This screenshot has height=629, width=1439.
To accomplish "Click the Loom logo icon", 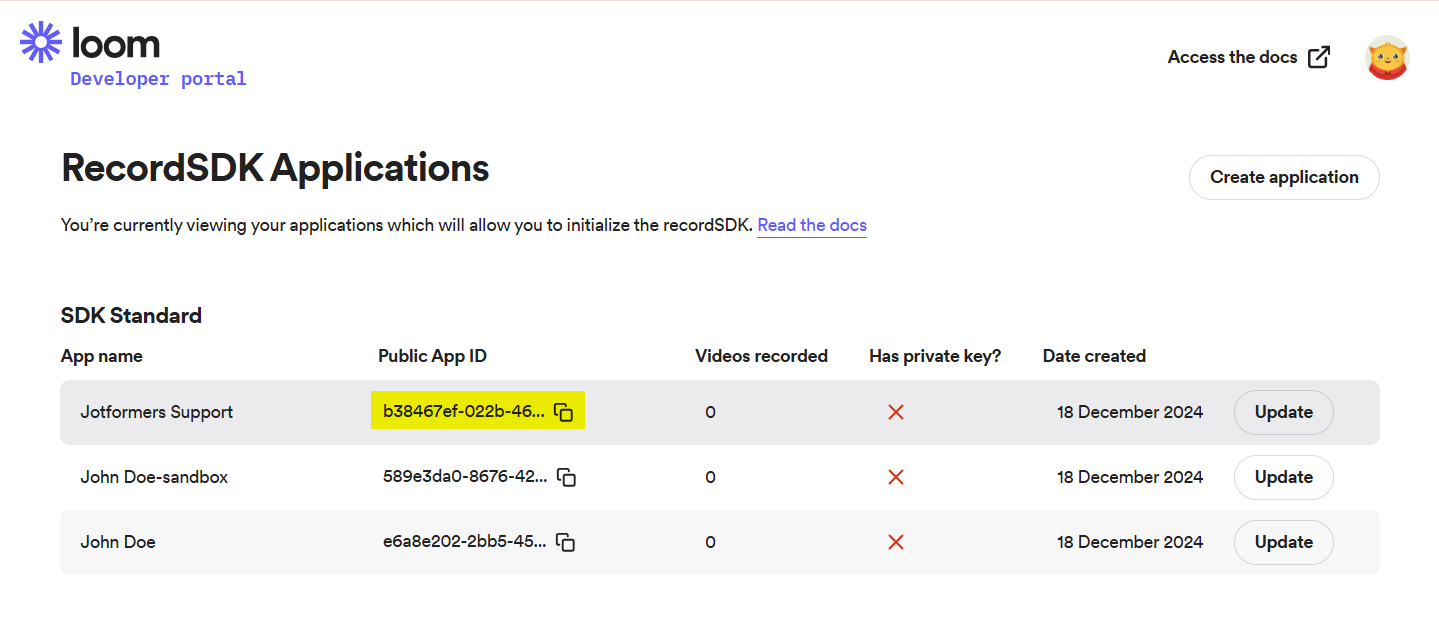I will [x=41, y=42].
